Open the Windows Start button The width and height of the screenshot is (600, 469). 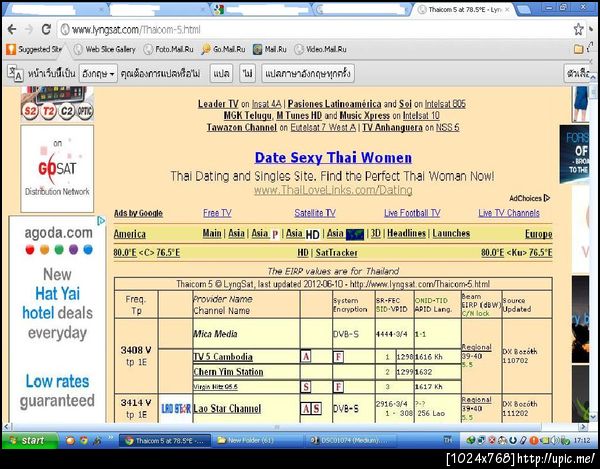[x=30, y=441]
